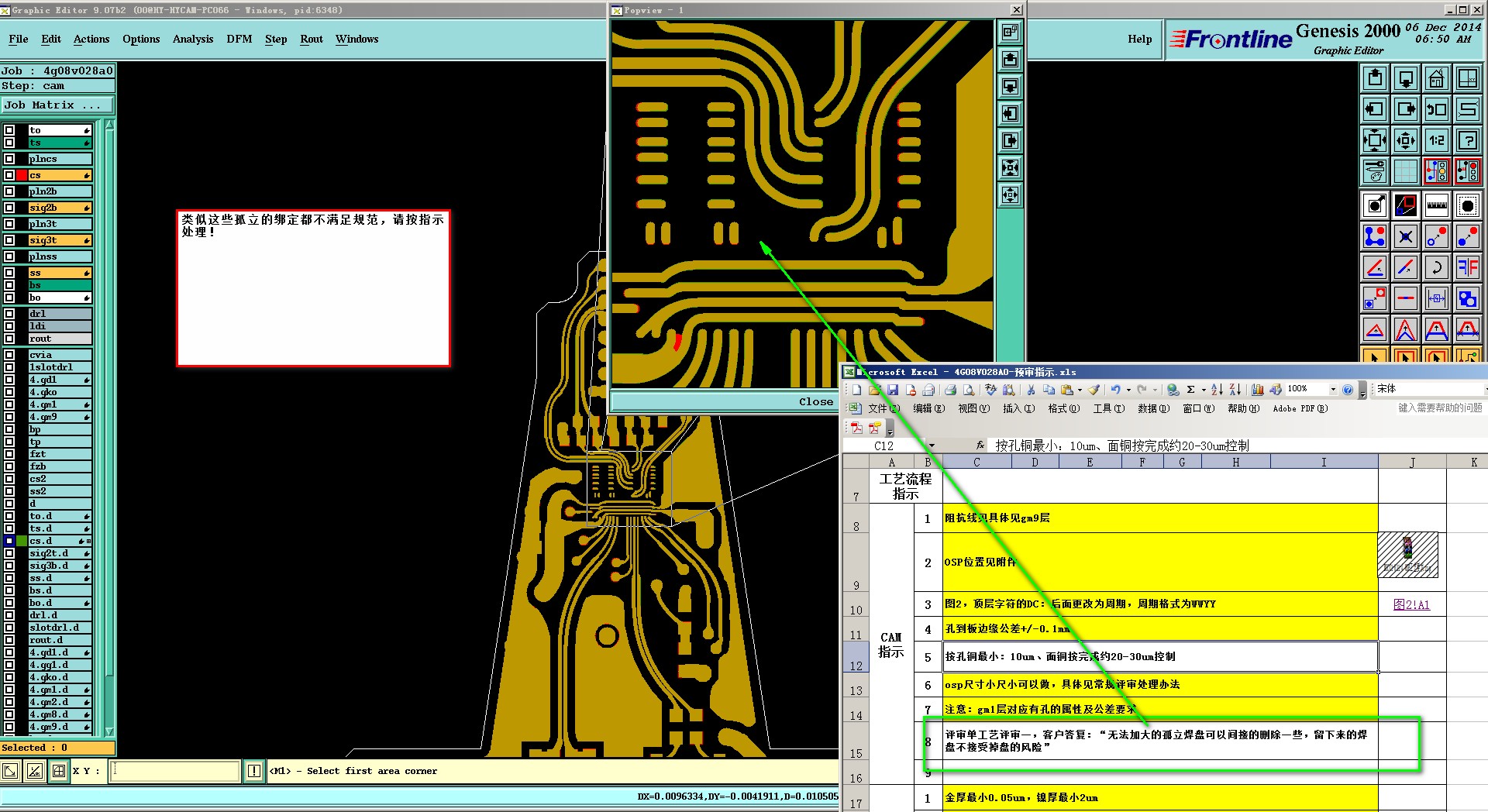Toggle the checkbox for layer 'rout'
The image size is (1488, 812).
tap(9, 339)
